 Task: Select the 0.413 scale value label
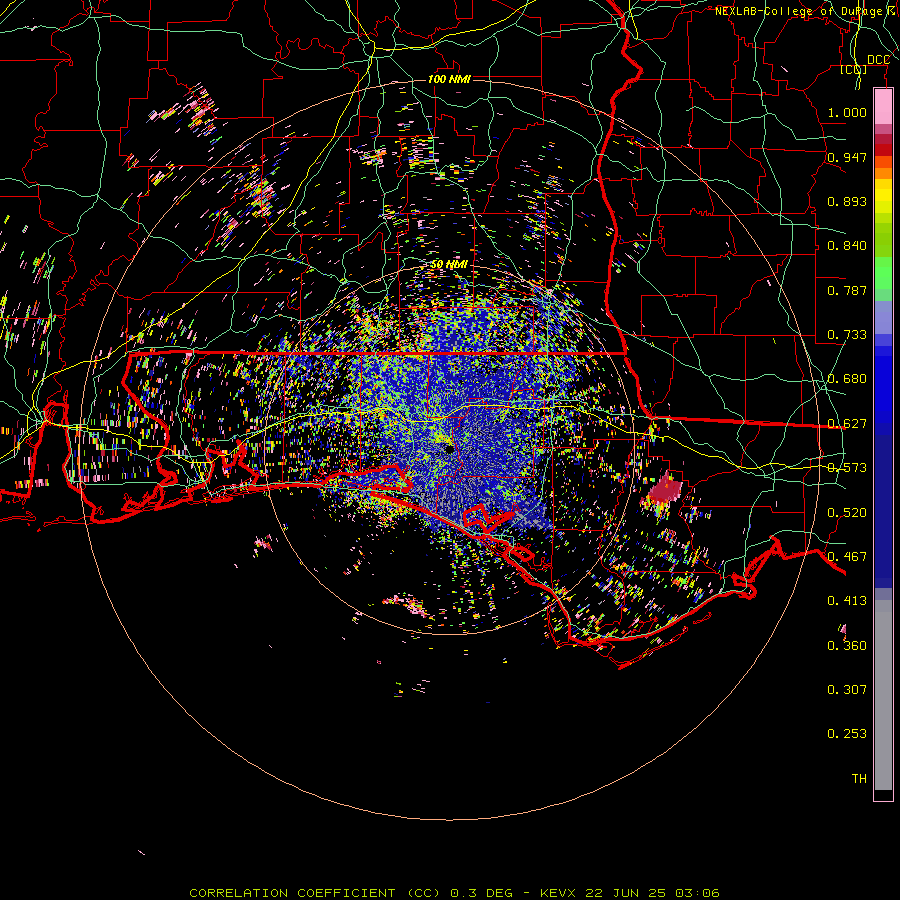point(847,601)
